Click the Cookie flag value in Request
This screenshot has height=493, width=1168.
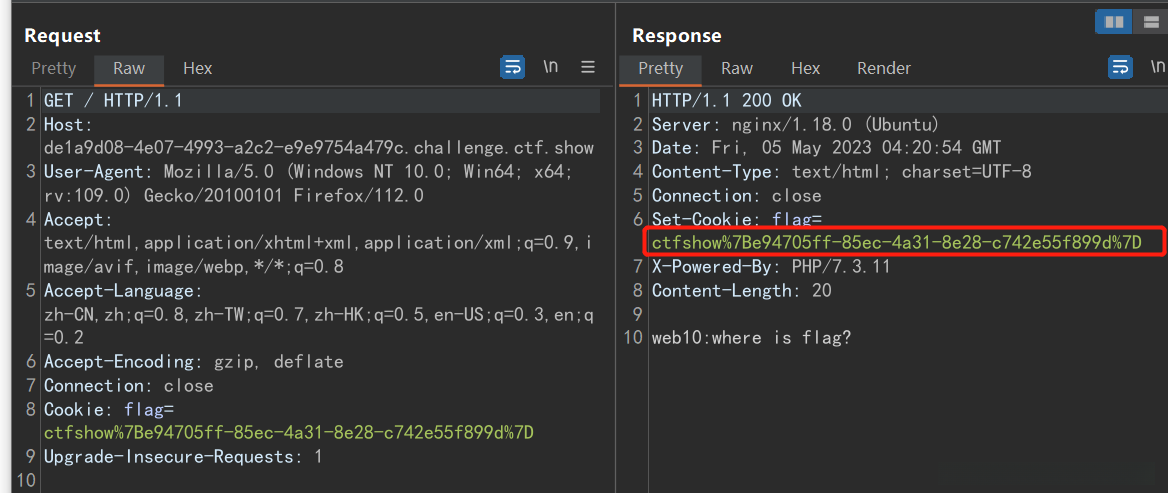click(x=288, y=433)
